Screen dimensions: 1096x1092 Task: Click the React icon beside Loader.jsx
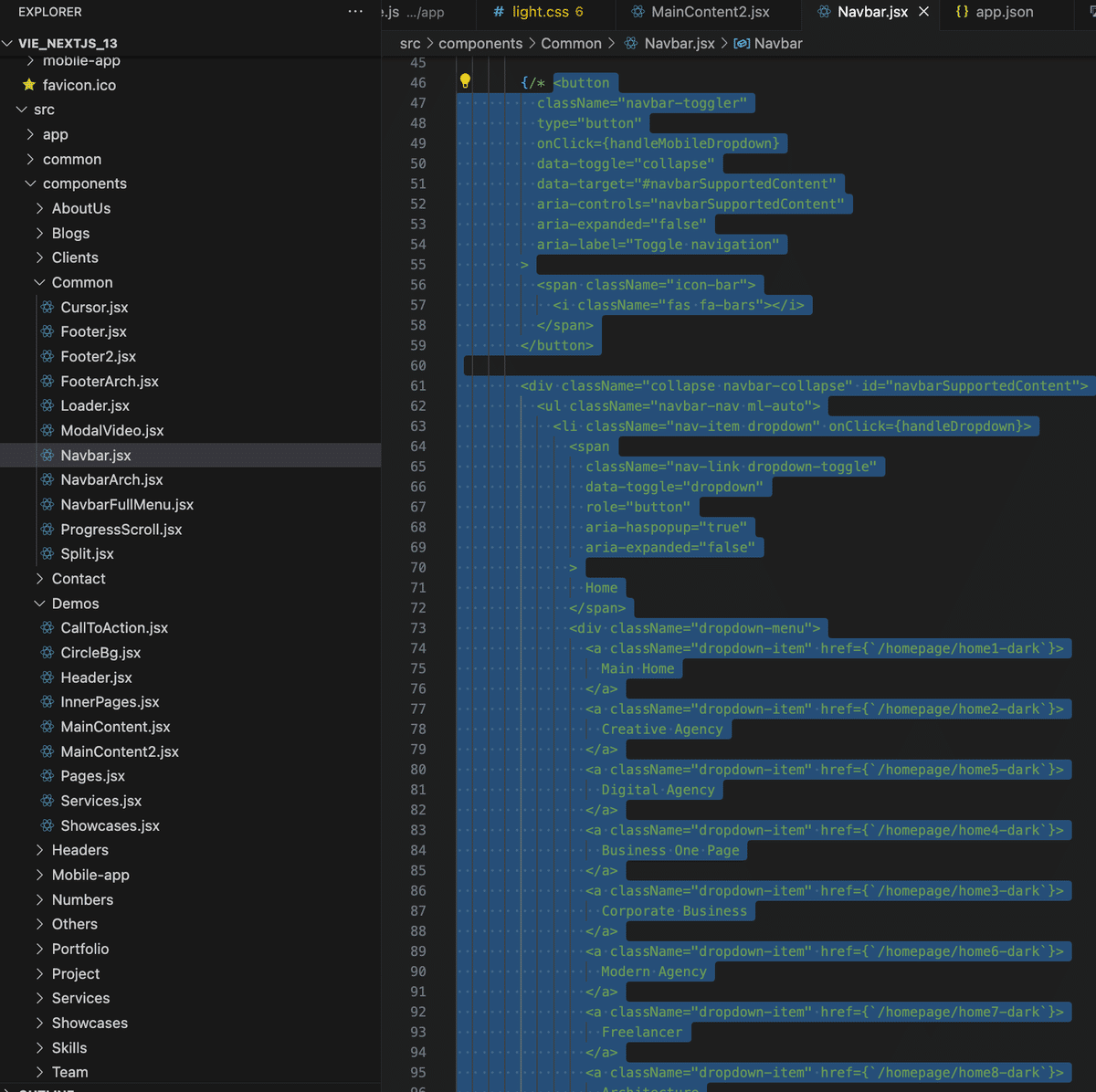[x=47, y=405]
